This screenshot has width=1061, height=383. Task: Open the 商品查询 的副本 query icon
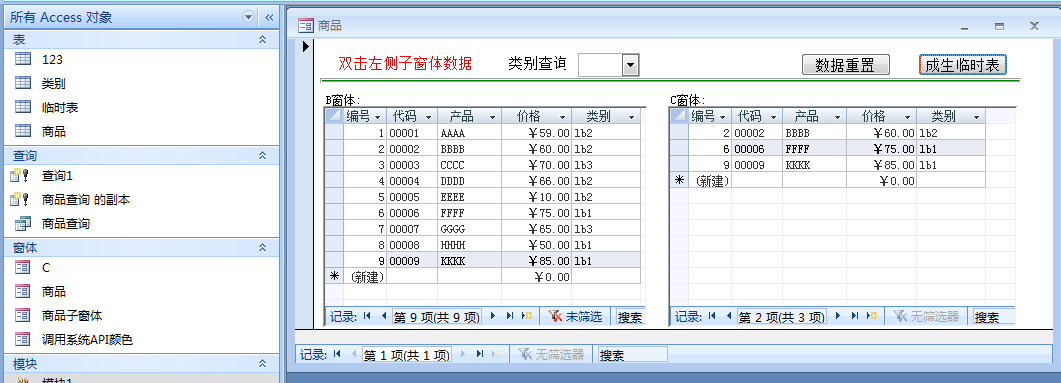coord(20,200)
